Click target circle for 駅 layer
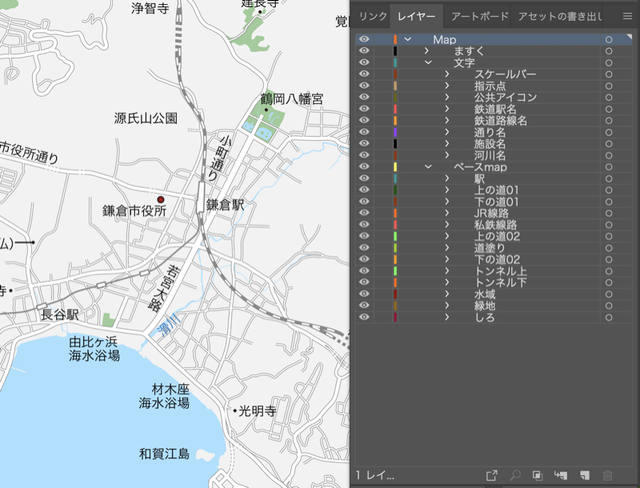 (x=609, y=178)
